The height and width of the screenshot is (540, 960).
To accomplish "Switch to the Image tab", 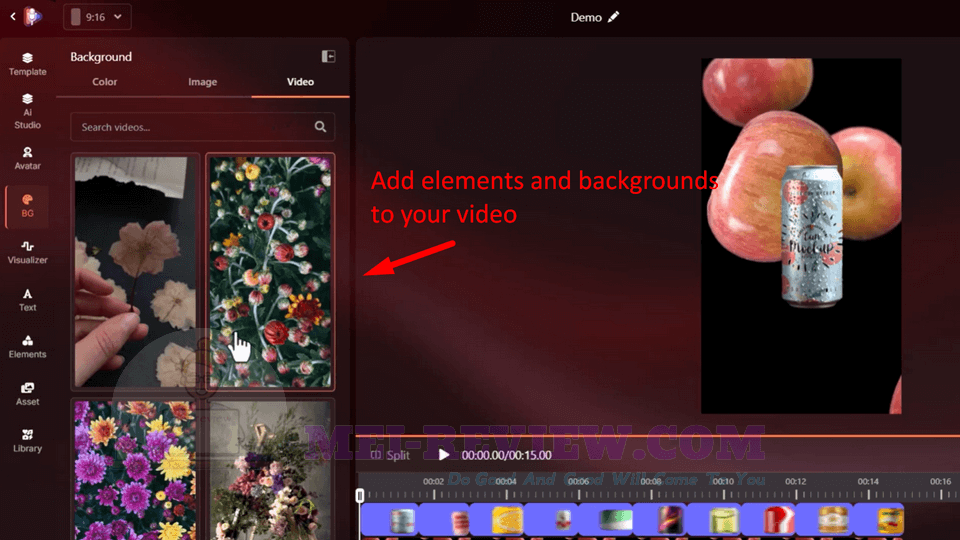I will 203,81.
